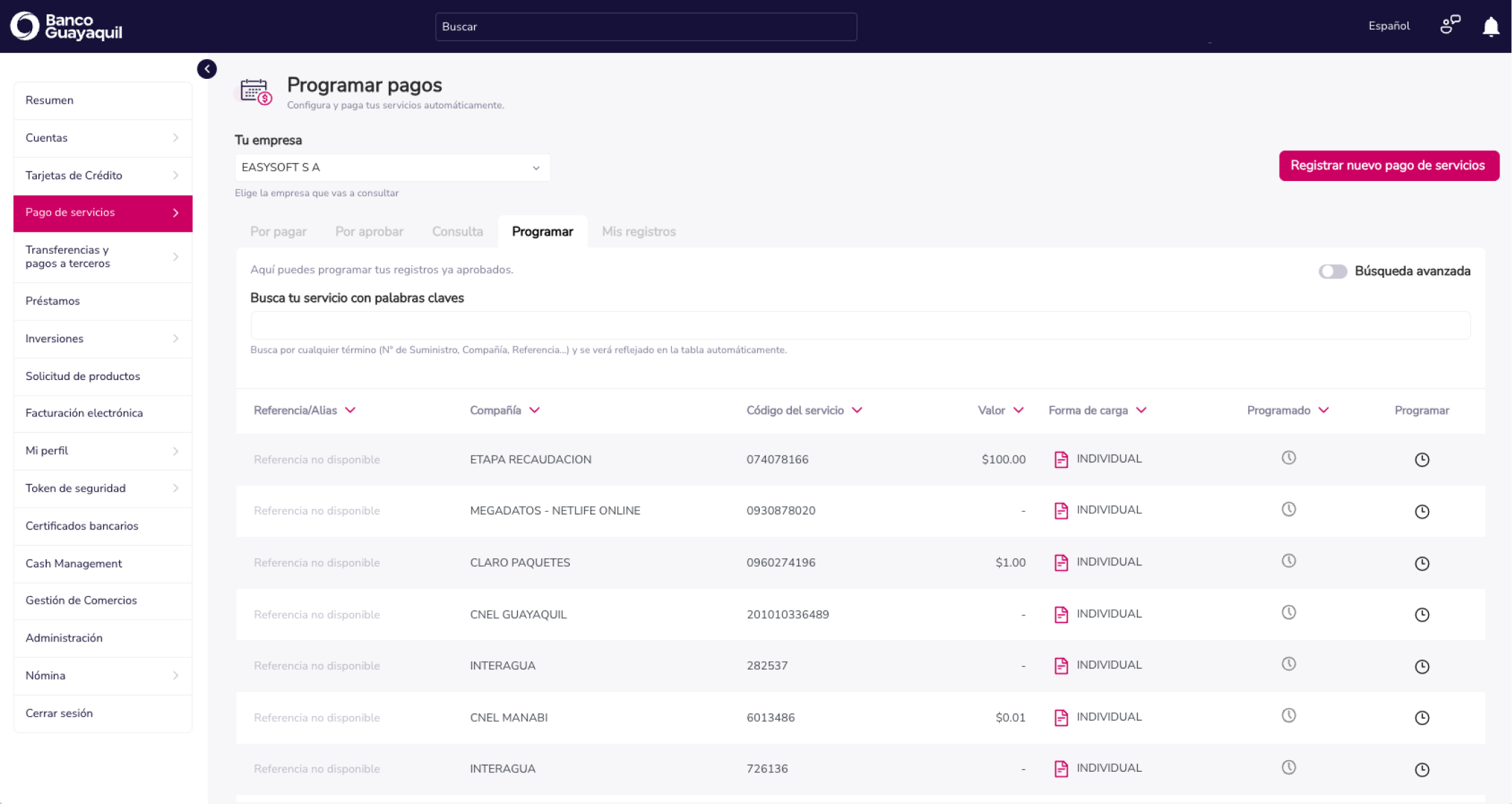This screenshot has height=804, width=1512.
Task: Enable the Búsqueda avanzada toggle
Action: coord(1332,272)
